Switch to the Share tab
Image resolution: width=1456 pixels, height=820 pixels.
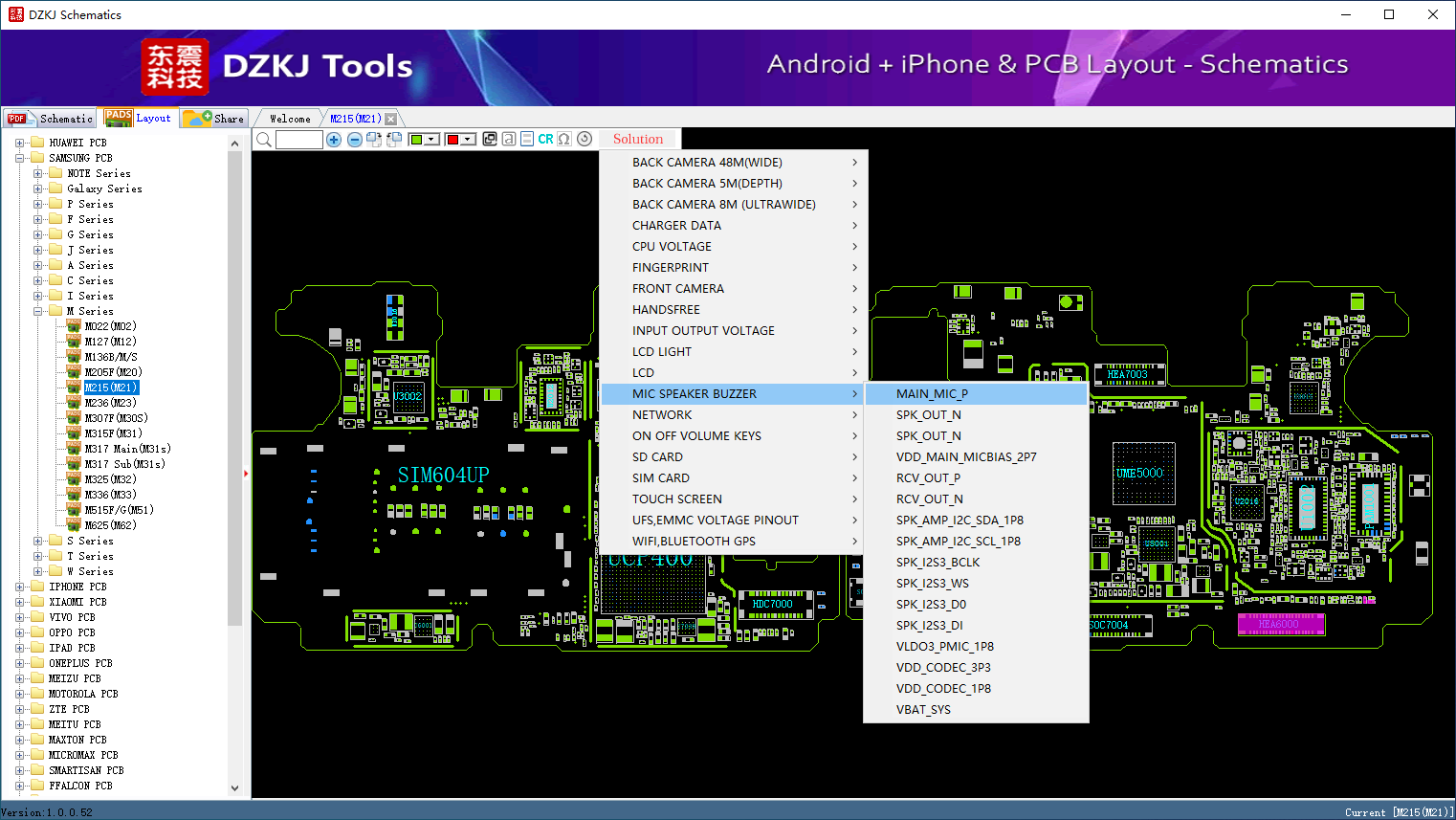point(214,119)
